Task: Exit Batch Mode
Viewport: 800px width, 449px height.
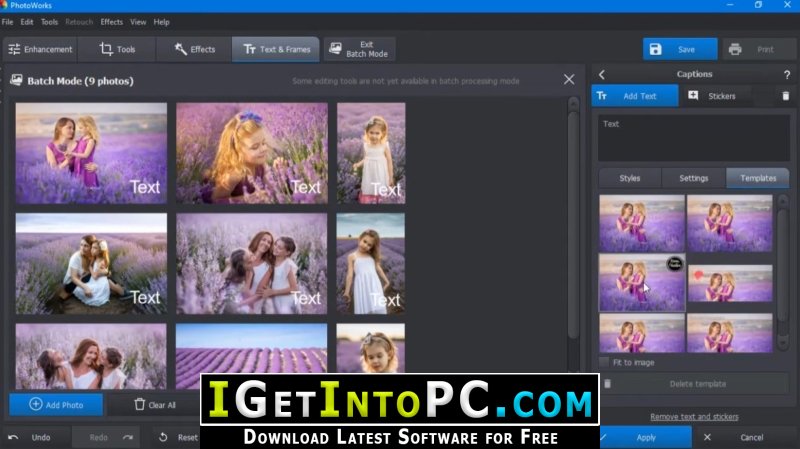Action: (x=359, y=49)
